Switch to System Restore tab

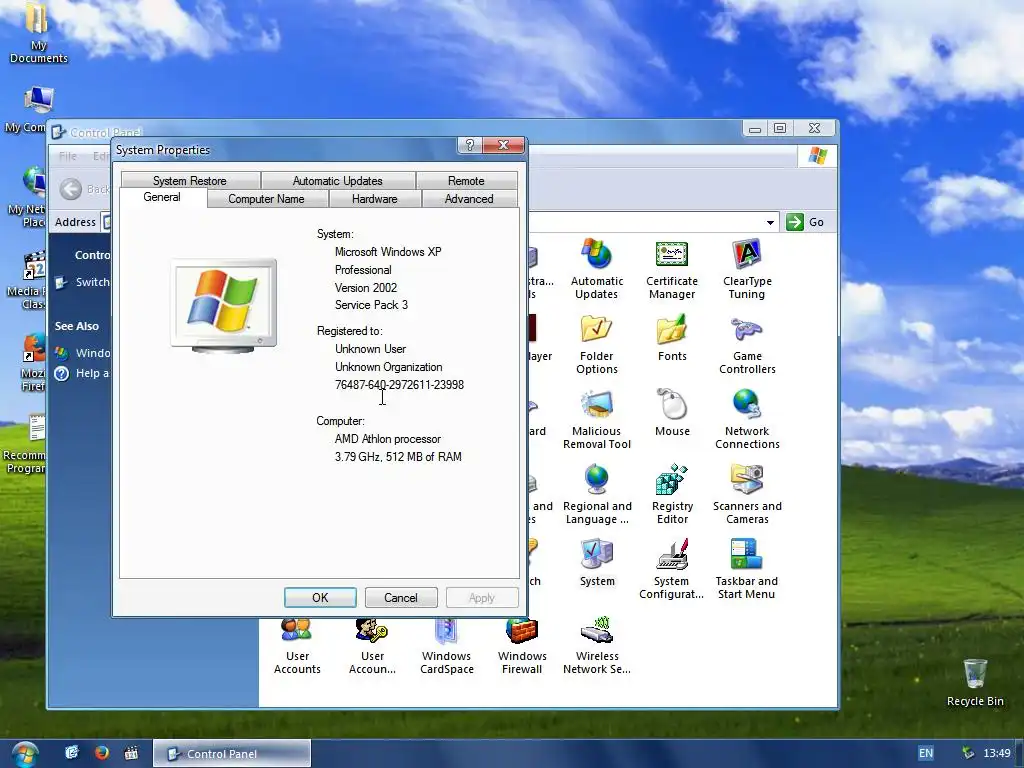click(189, 180)
